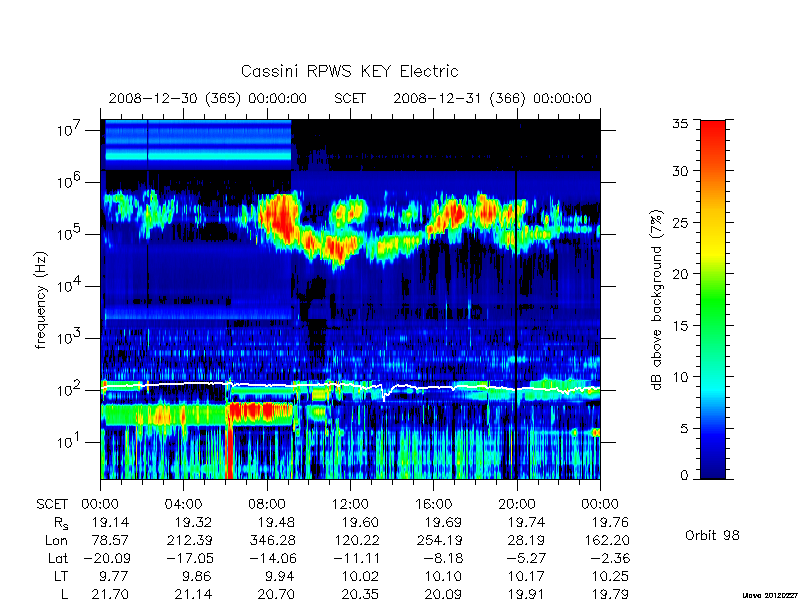800x600 pixels.
Task: Click the L-shell value '19.79'
Action: pyautogui.click(x=610, y=593)
